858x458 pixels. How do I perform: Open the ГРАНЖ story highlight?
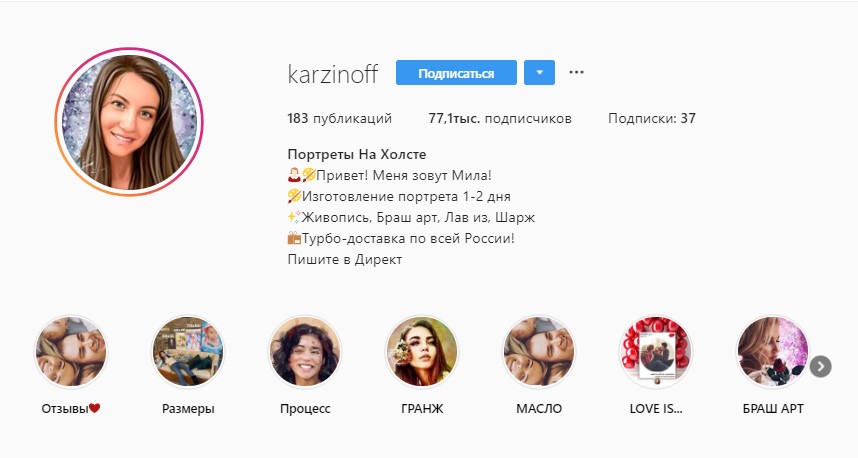tap(422, 351)
